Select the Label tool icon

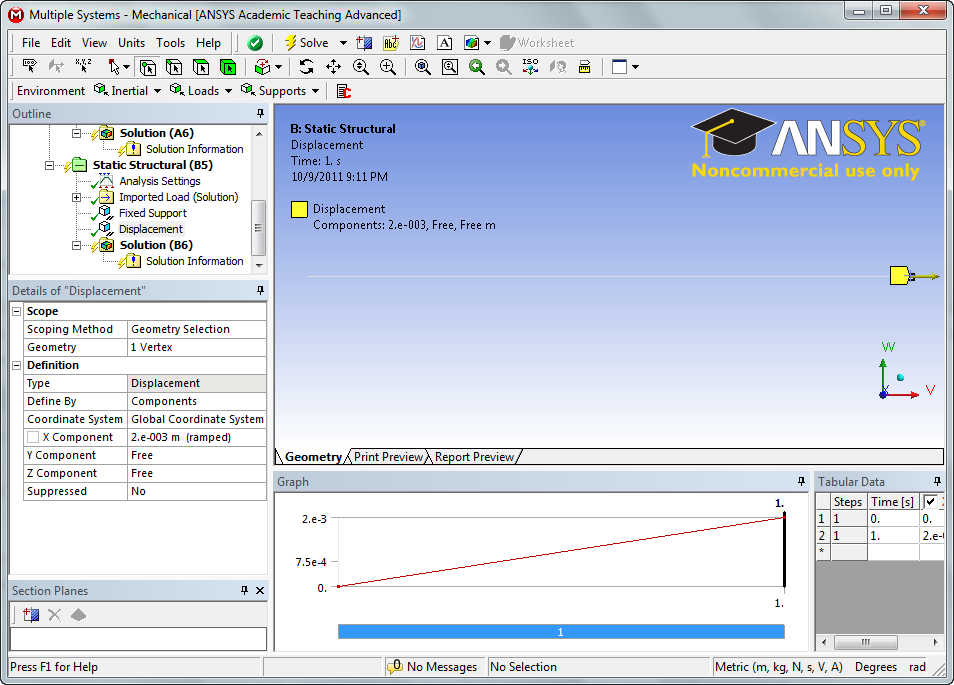tap(29, 66)
